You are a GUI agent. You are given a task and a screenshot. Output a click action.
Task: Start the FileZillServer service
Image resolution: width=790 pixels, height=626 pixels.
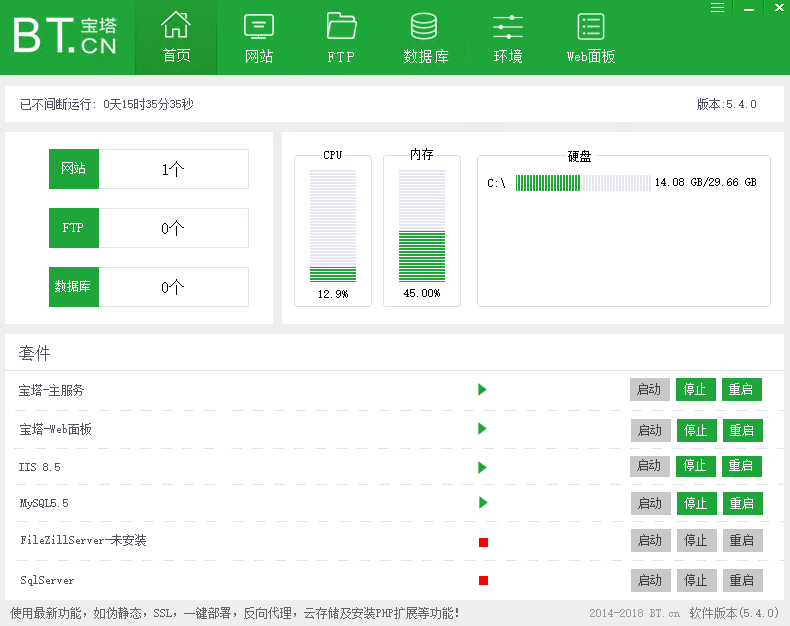(650, 541)
